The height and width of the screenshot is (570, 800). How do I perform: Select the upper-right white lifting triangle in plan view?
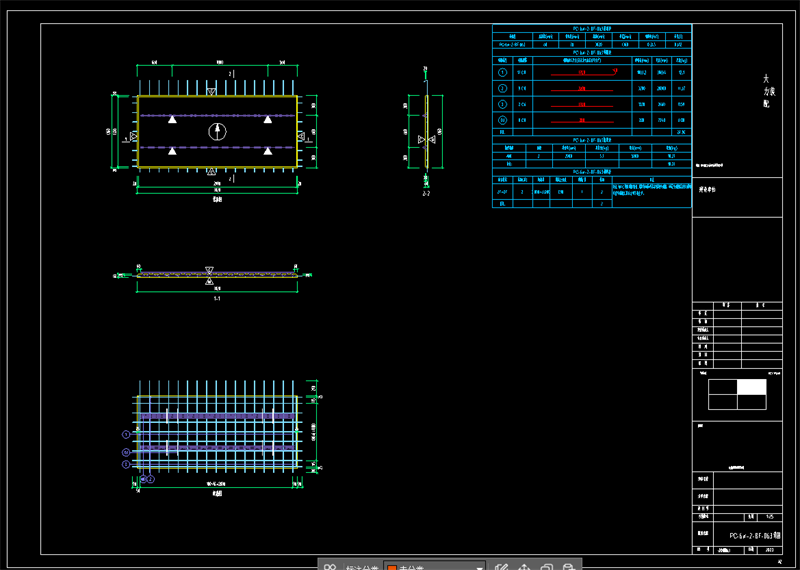(x=268, y=119)
